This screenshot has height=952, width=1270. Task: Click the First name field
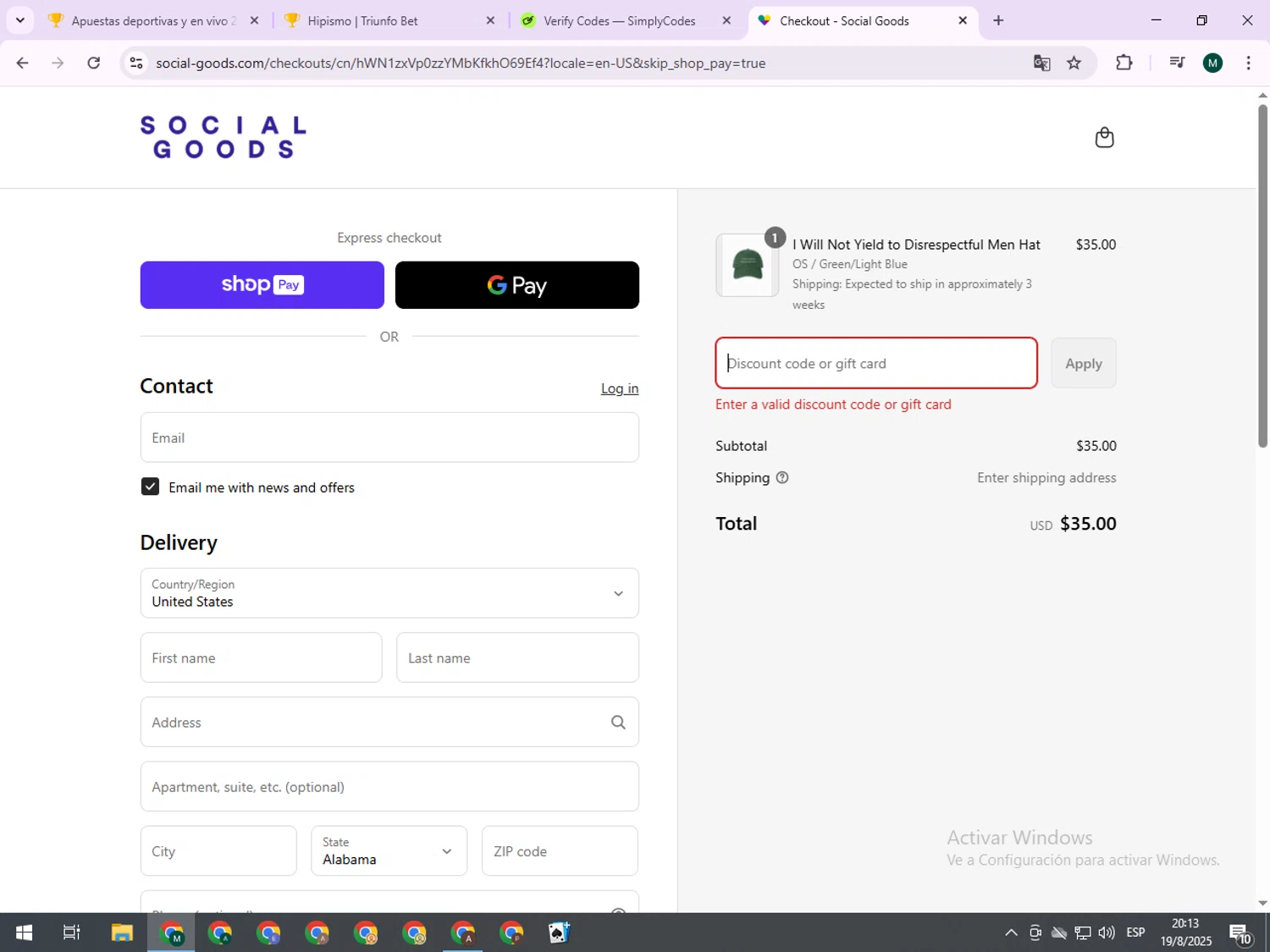coord(261,658)
